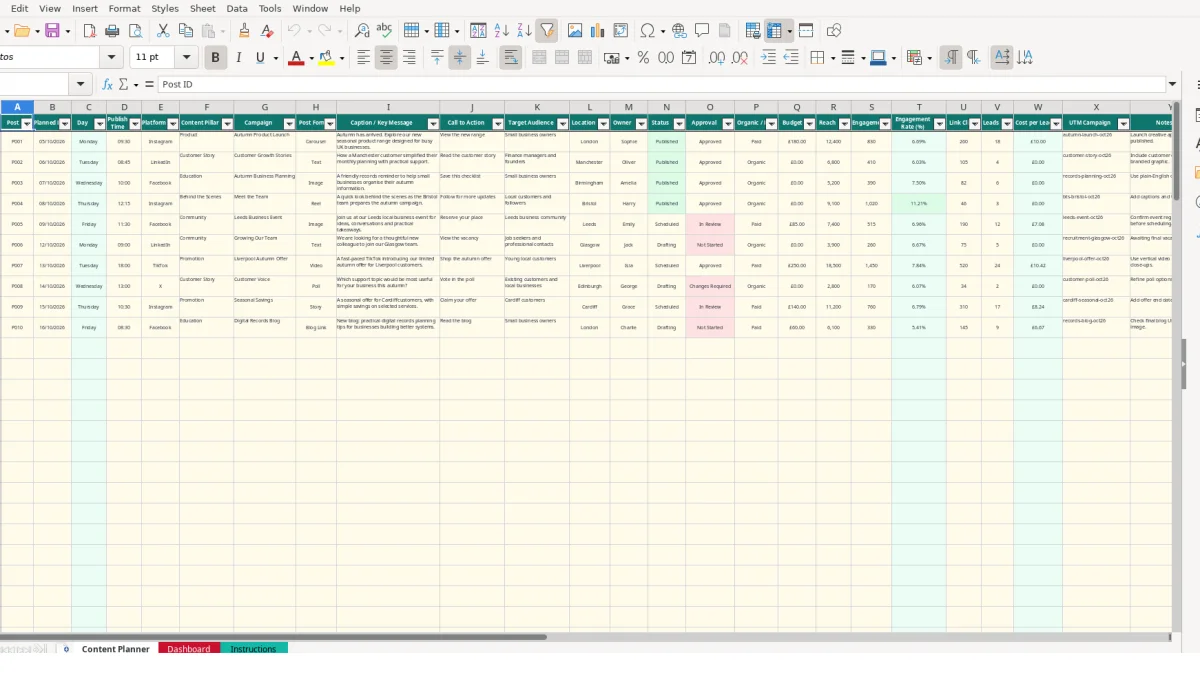Open the Help menu
This screenshot has width=1200, height=675.
350,8
